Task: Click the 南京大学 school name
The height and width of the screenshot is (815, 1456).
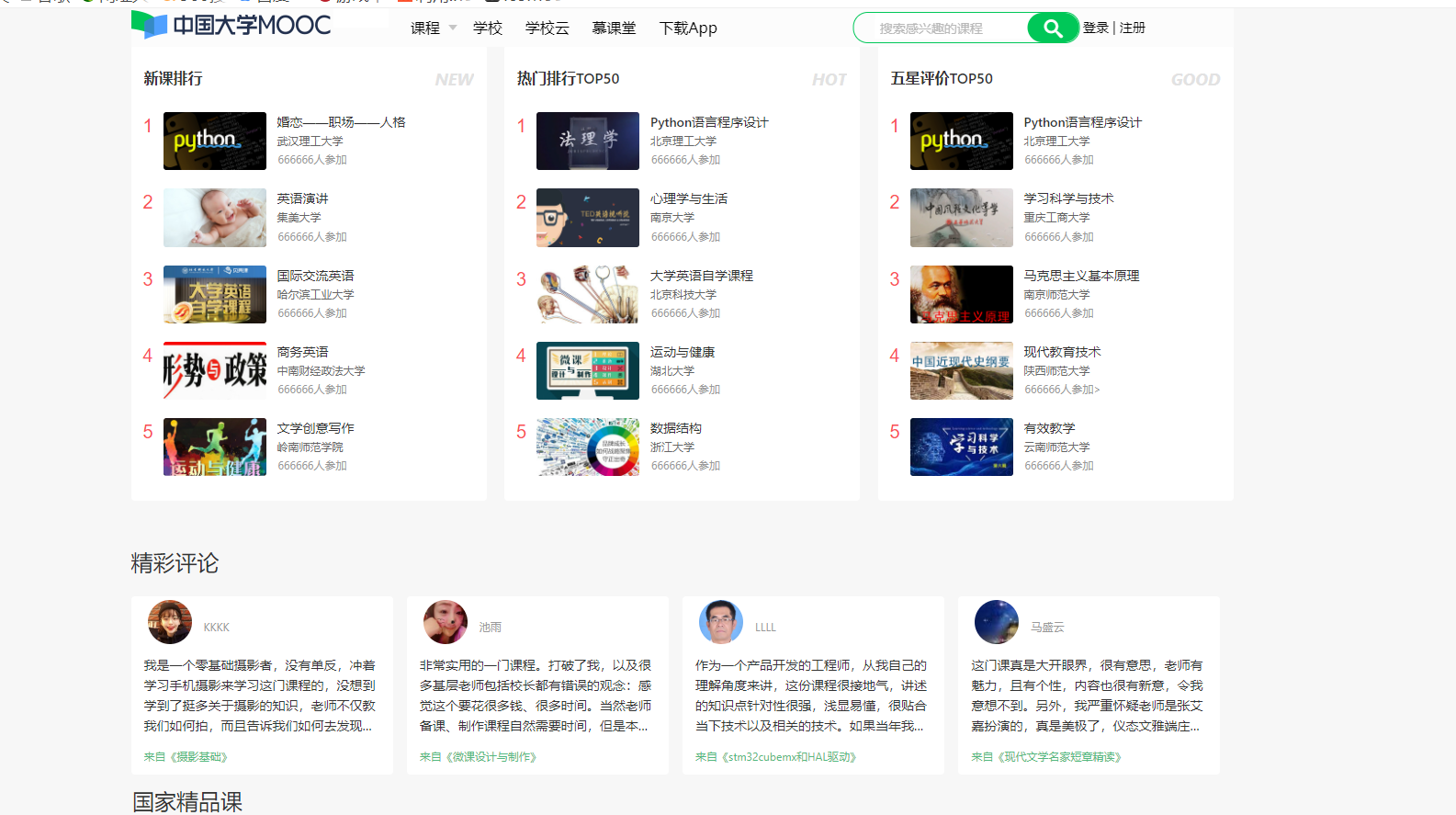Action: [672, 218]
